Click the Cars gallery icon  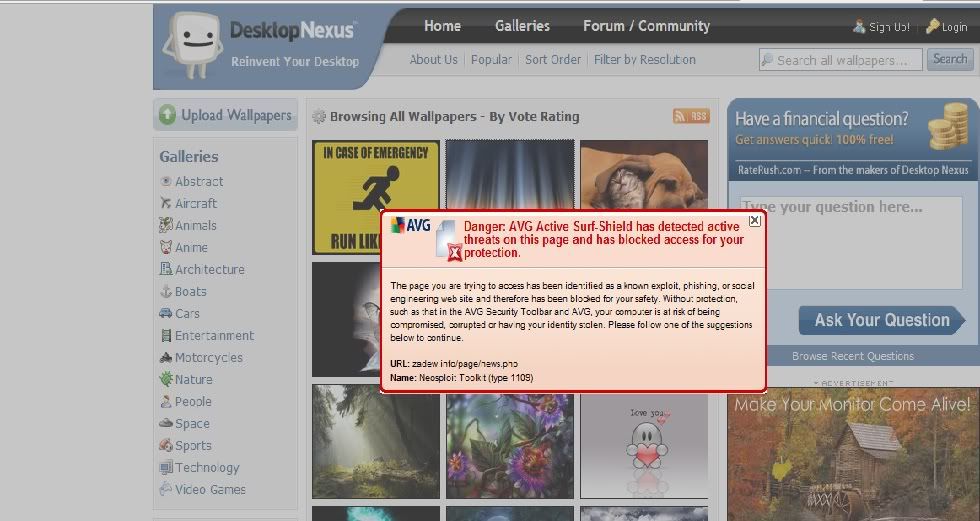click(x=166, y=313)
